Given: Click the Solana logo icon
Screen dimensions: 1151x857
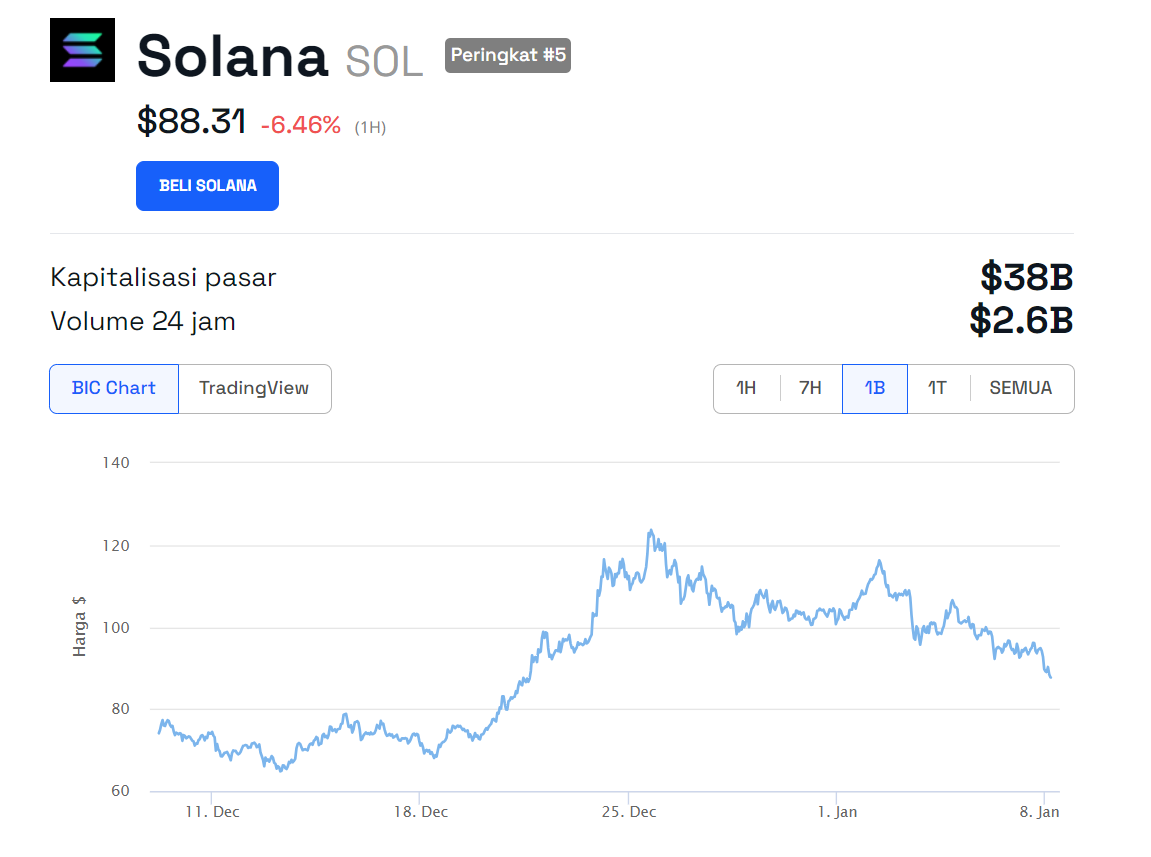Looking at the screenshot, I should pos(82,50).
